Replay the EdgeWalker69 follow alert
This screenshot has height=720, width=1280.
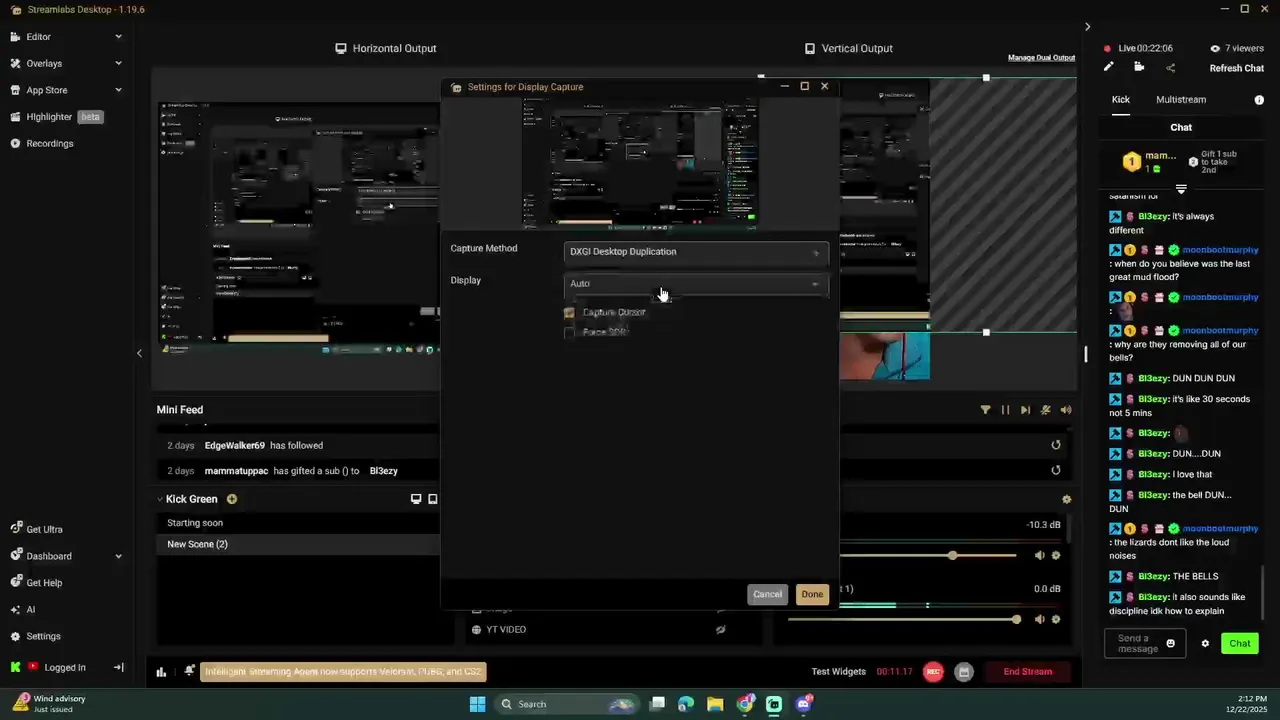click(1055, 445)
